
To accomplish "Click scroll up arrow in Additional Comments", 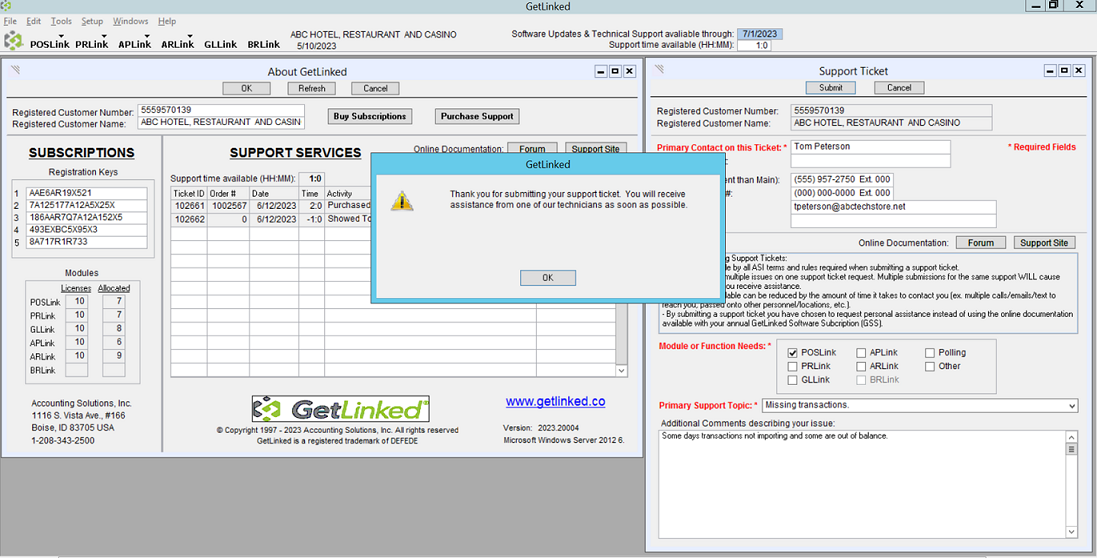I will [1072, 436].
